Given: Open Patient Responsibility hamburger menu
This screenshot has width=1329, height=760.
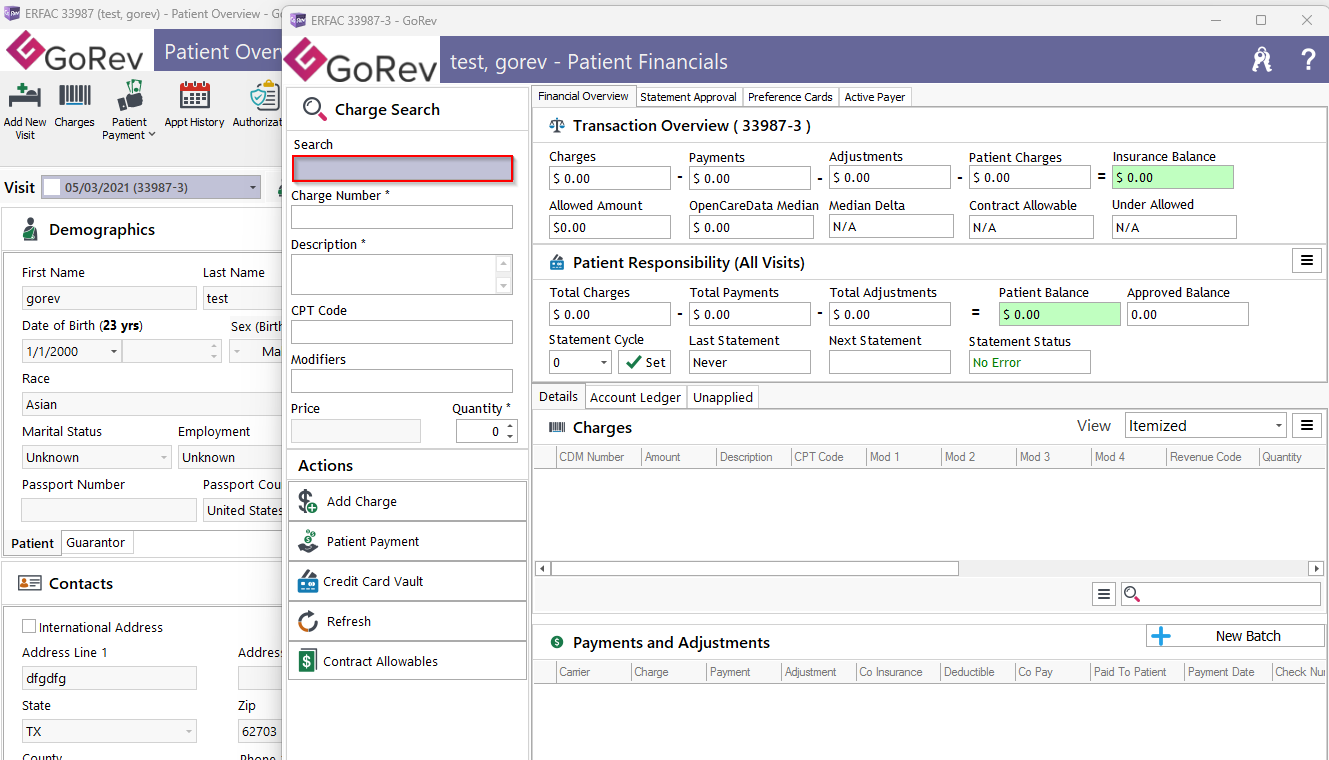Looking at the screenshot, I should pos(1306,261).
